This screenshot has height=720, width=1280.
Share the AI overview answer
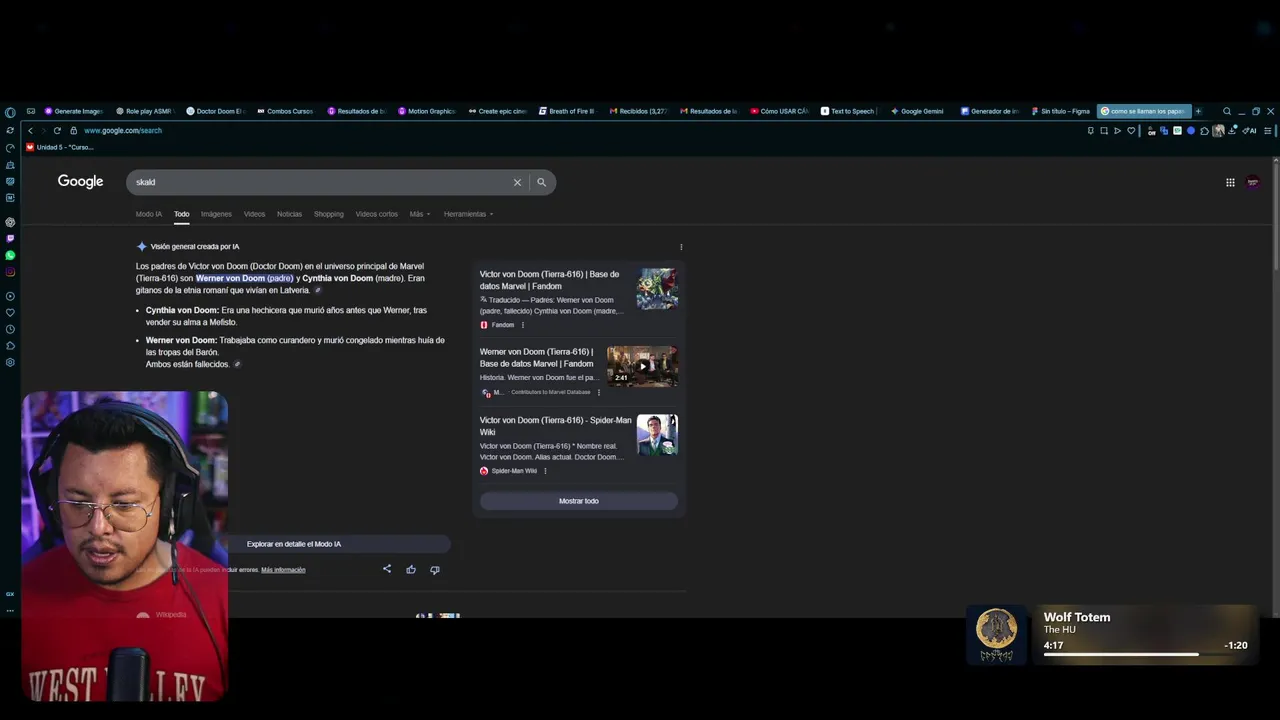[x=387, y=569]
